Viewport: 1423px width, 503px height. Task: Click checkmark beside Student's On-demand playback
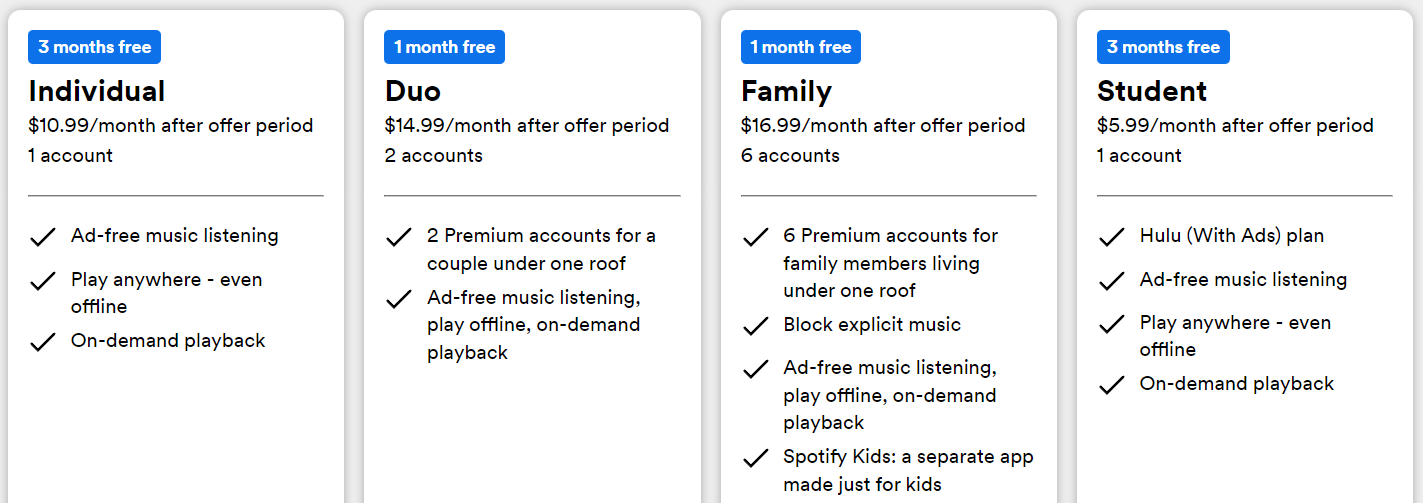click(1111, 385)
